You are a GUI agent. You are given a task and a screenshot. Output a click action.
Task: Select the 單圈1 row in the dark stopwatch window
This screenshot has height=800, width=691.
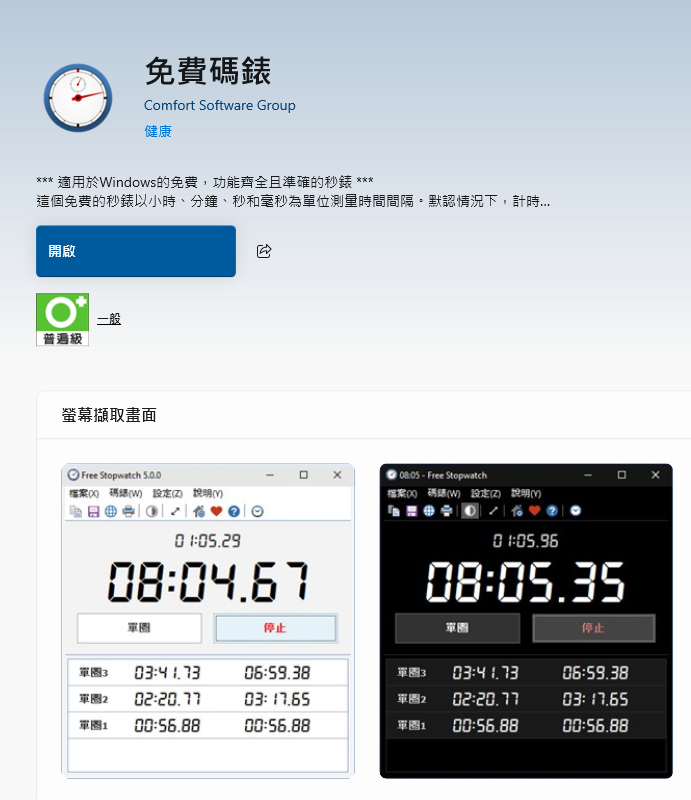526,726
